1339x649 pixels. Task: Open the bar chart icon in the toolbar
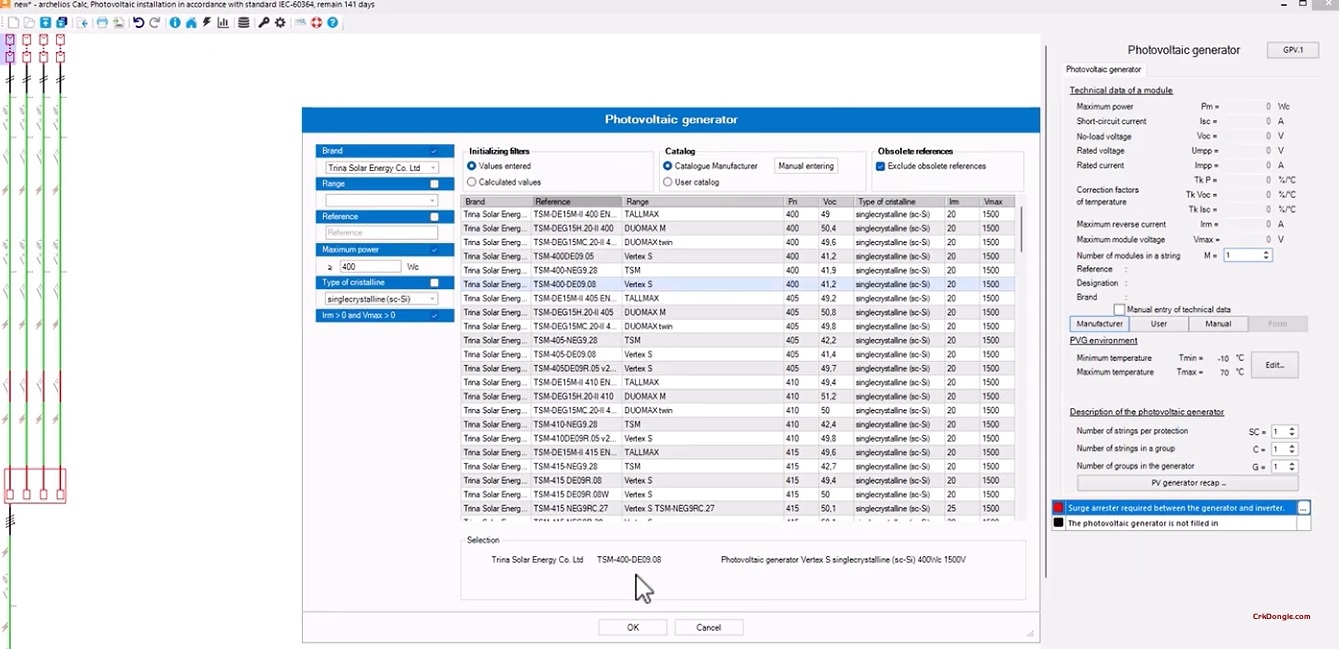(x=222, y=22)
